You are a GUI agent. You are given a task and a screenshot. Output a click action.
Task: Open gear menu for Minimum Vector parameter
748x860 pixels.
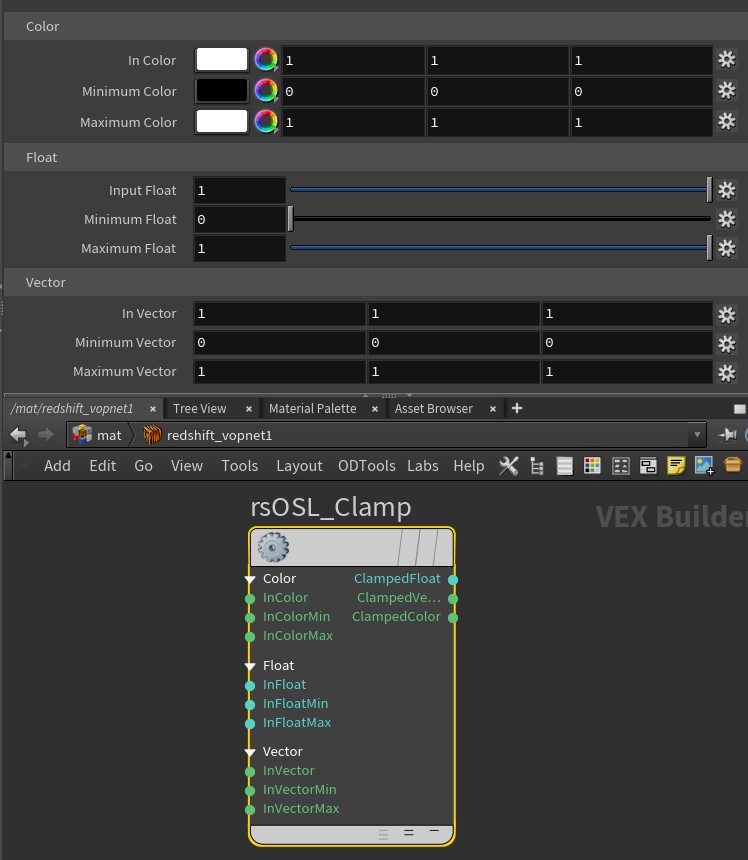point(727,344)
